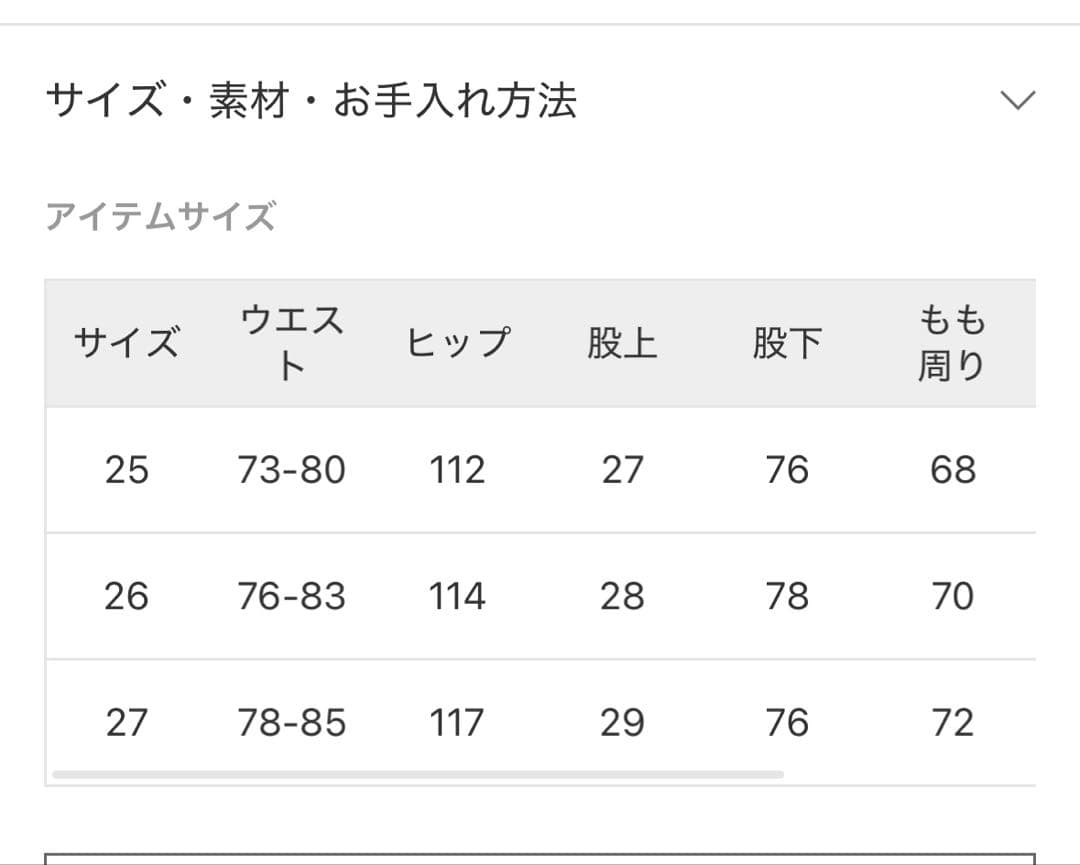The height and width of the screenshot is (865, 1080).
Task: Click the 股上 value 29 for size 27
Action: pyautogui.click(x=623, y=721)
